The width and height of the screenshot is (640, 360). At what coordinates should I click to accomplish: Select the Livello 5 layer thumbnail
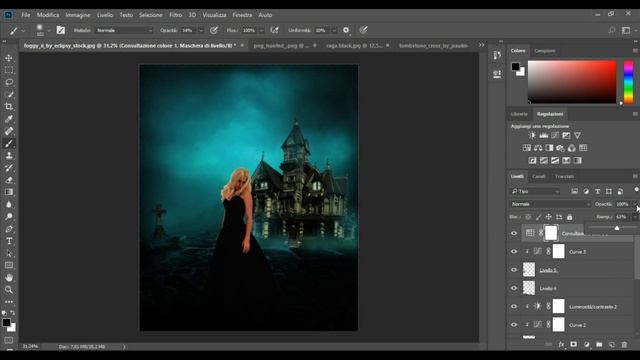pos(529,270)
